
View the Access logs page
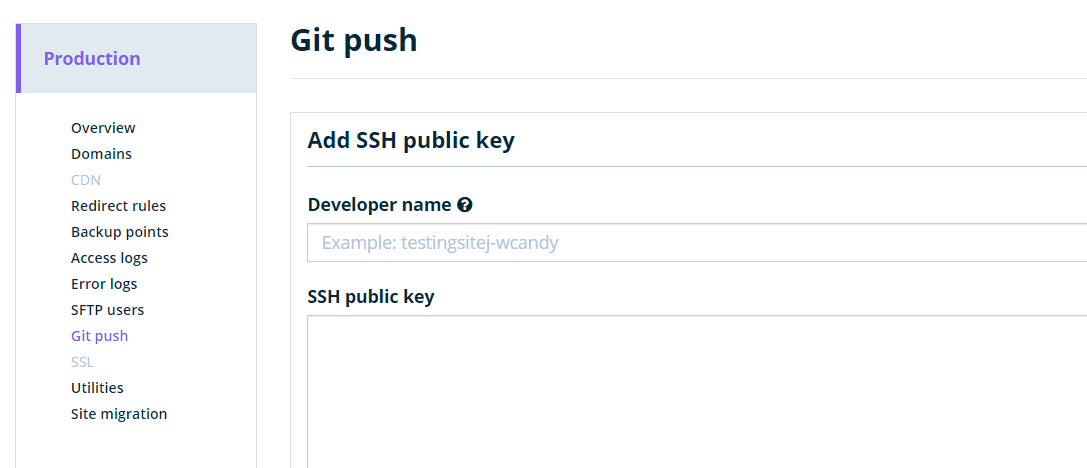109,258
